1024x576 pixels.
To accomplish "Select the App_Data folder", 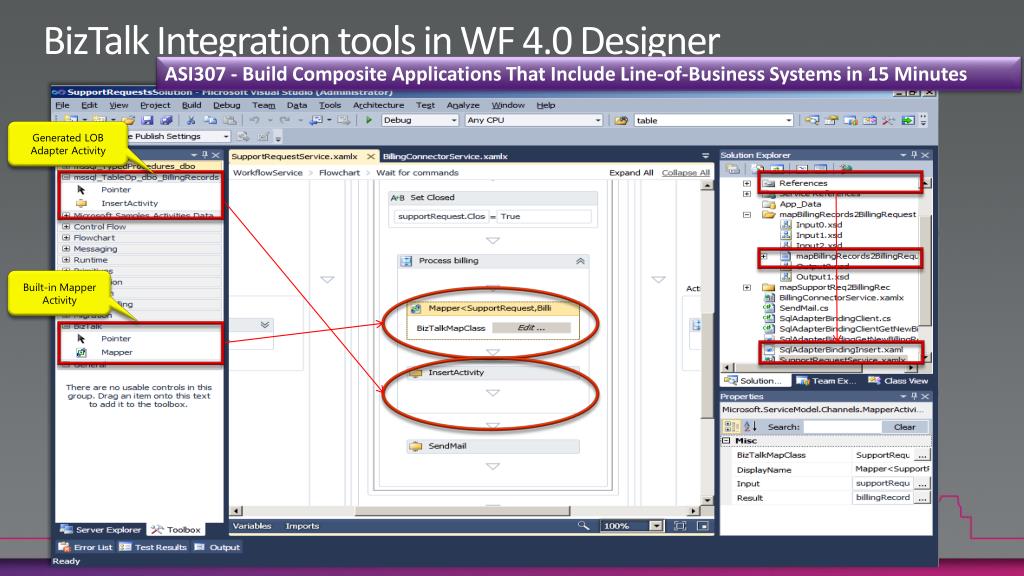I will click(x=799, y=204).
